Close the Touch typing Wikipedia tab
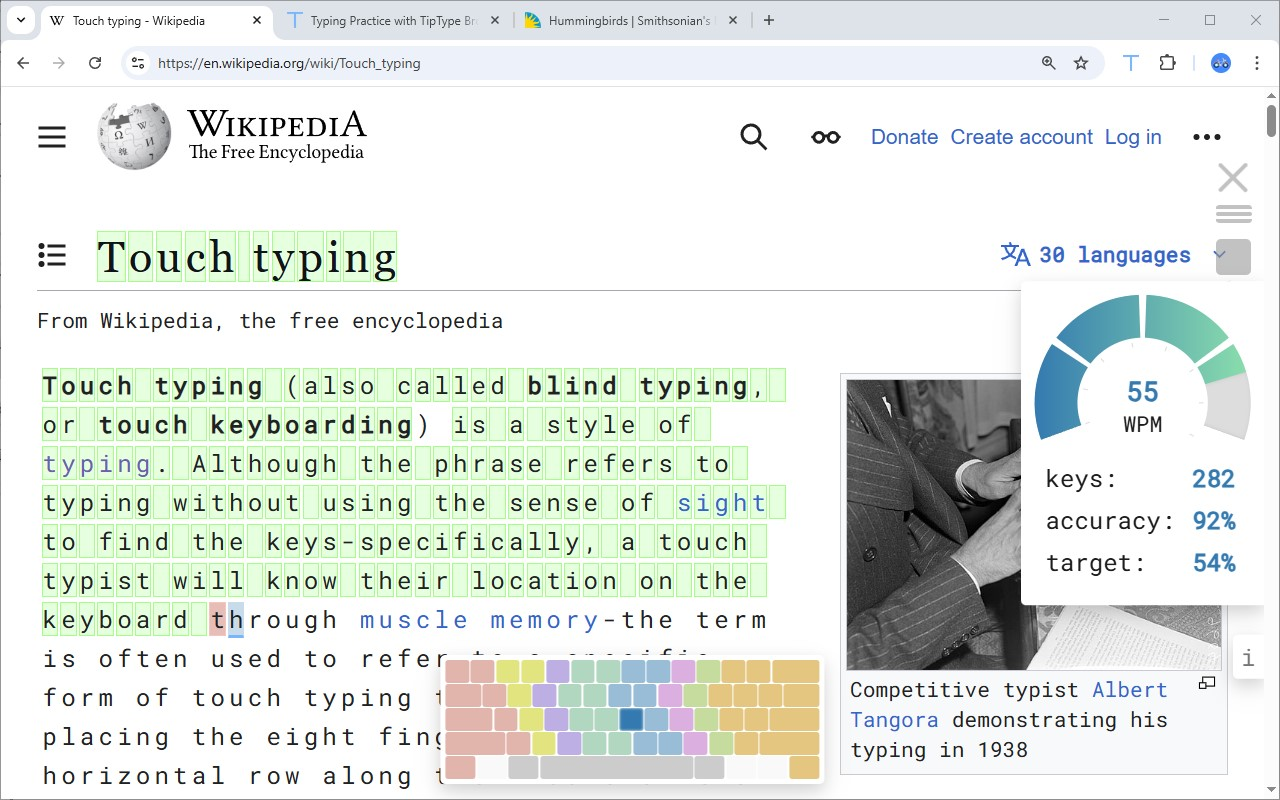The image size is (1280, 800). [x=257, y=20]
